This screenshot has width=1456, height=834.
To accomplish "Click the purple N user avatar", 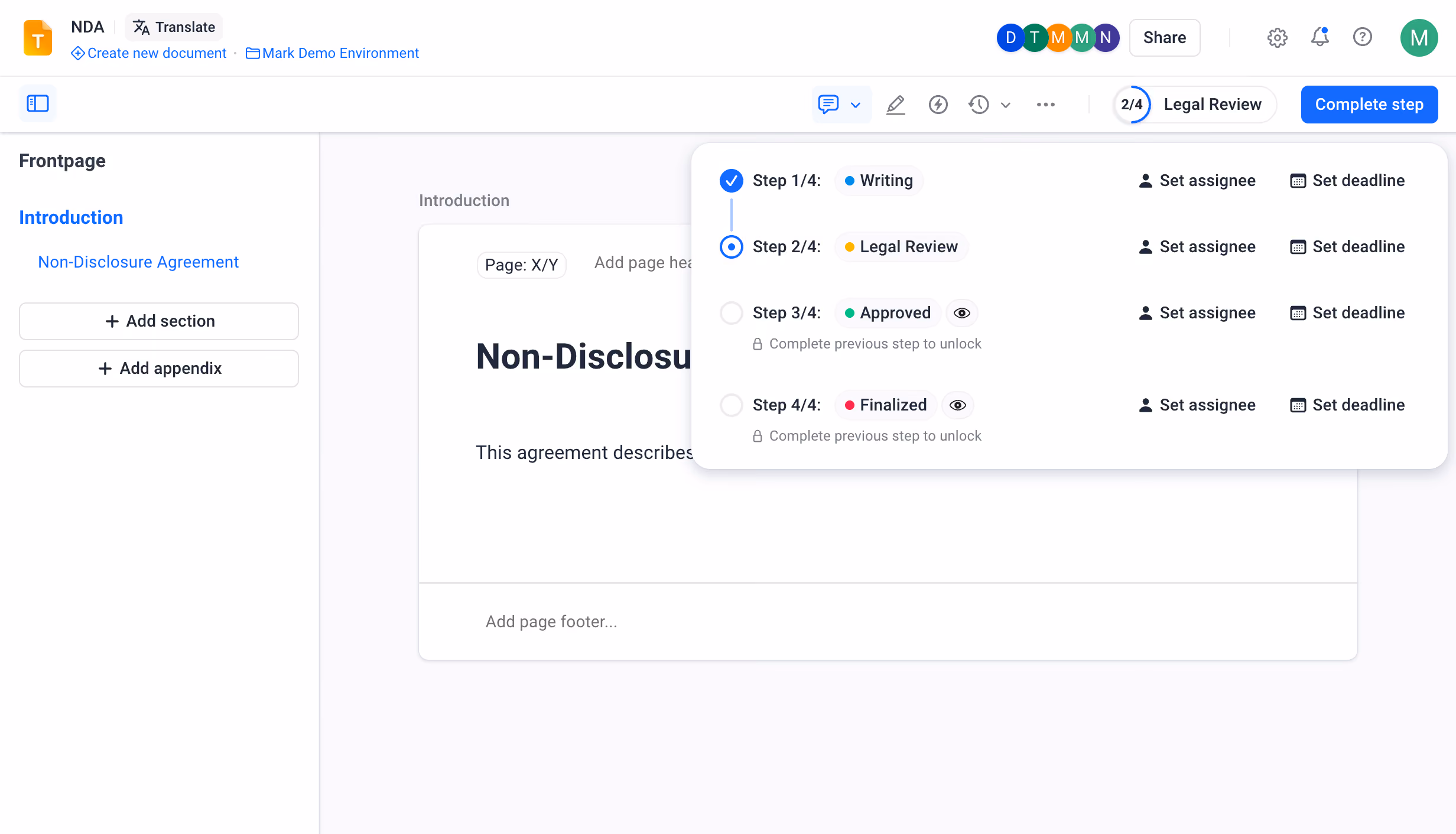I will coord(1106,38).
